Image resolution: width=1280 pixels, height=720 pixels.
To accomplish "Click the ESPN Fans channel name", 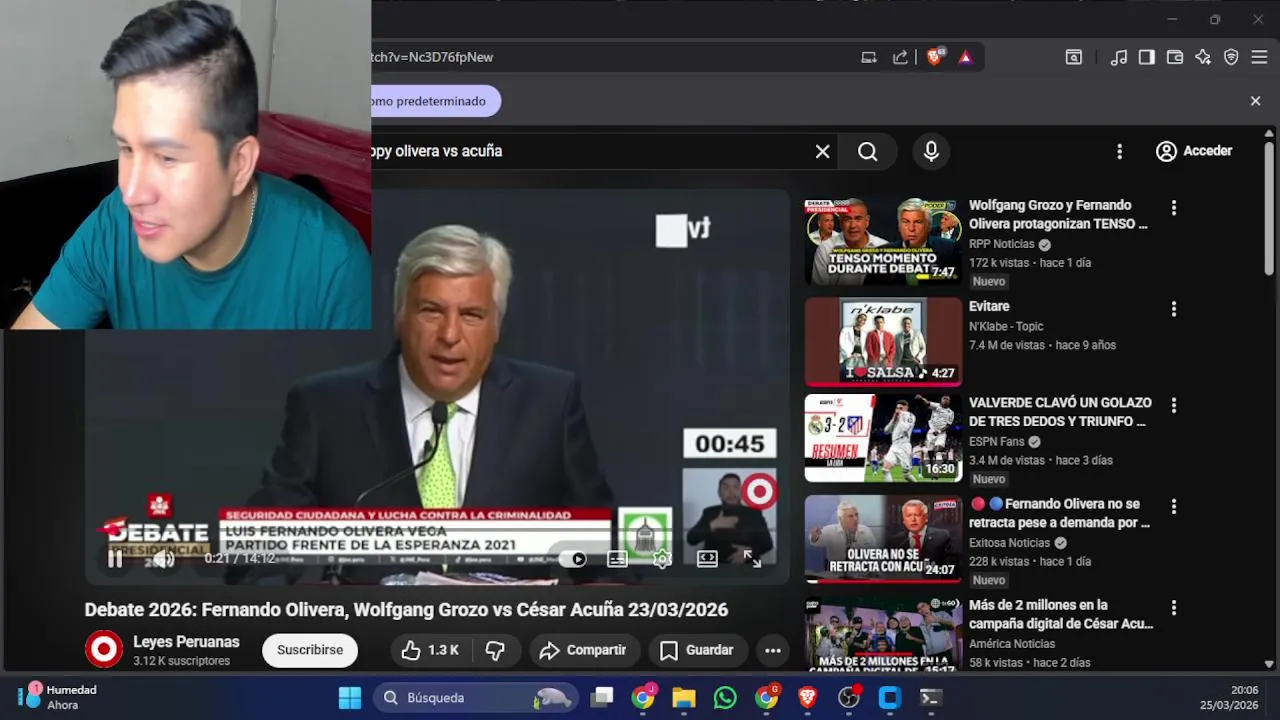I will 997,441.
